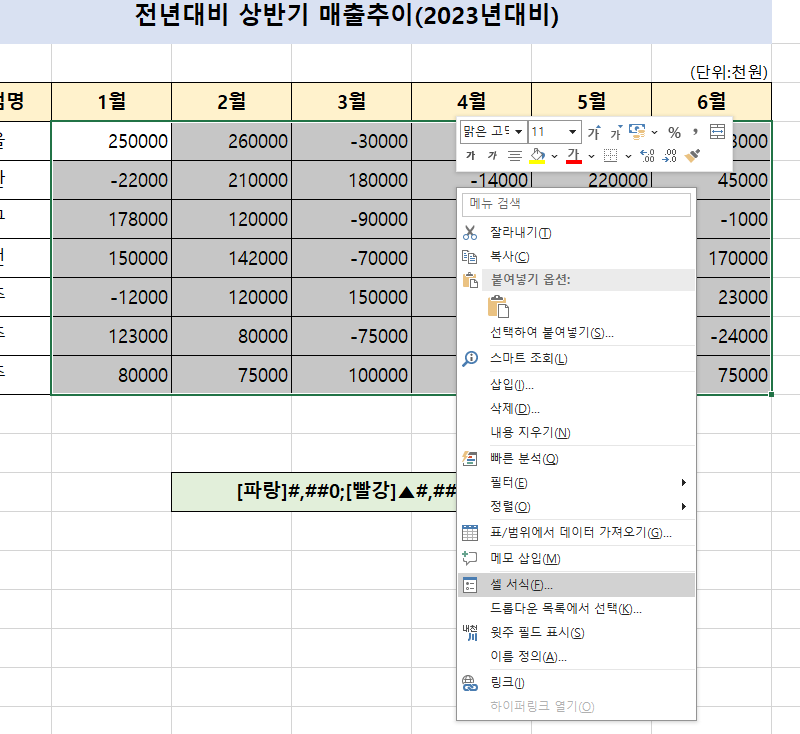Click comment icon beside 메모 삽입
The width and height of the screenshot is (800, 734).
[x=470, y=558]
